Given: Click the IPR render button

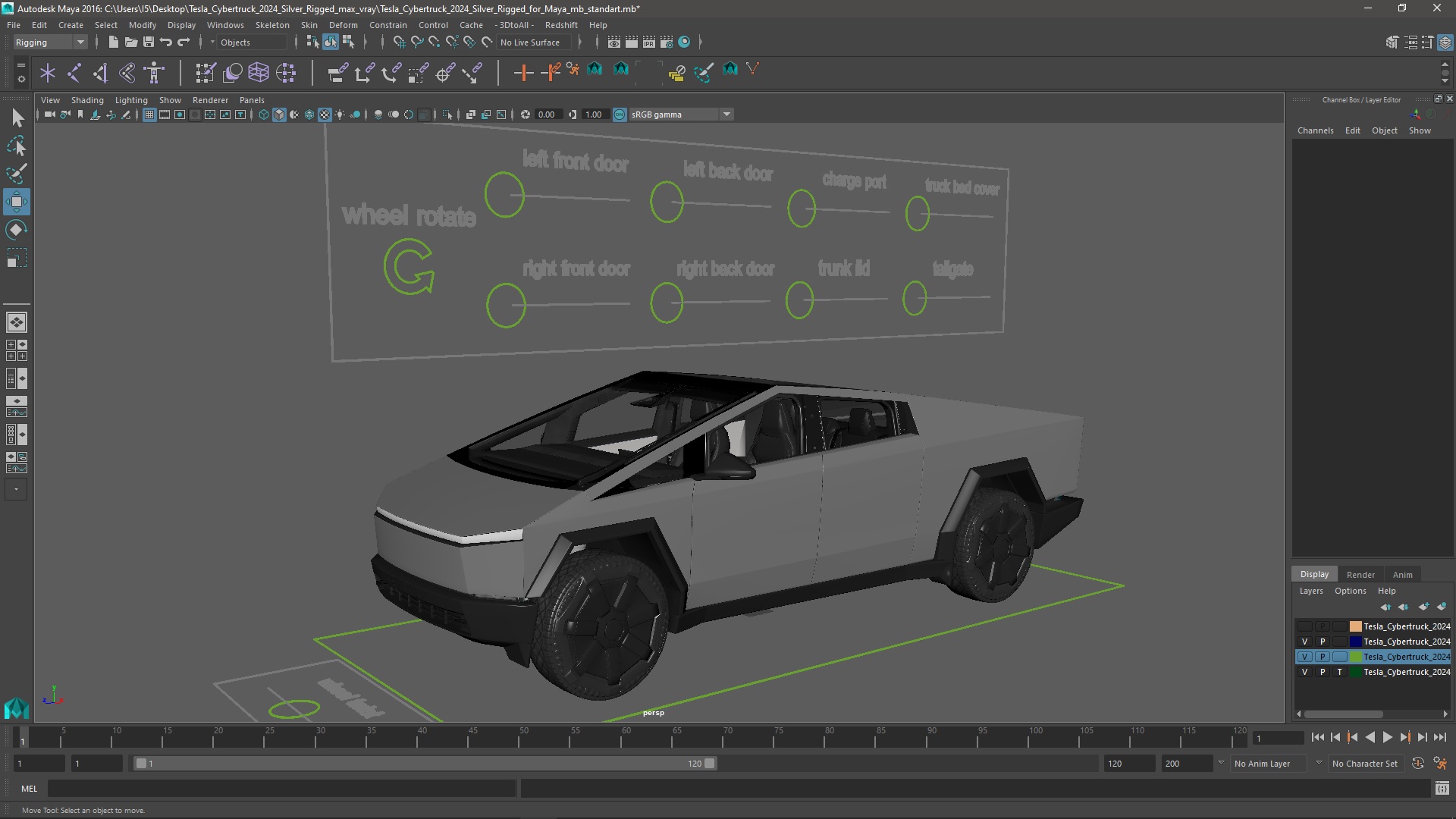Looking at the screenshot, I should [649, 42].
